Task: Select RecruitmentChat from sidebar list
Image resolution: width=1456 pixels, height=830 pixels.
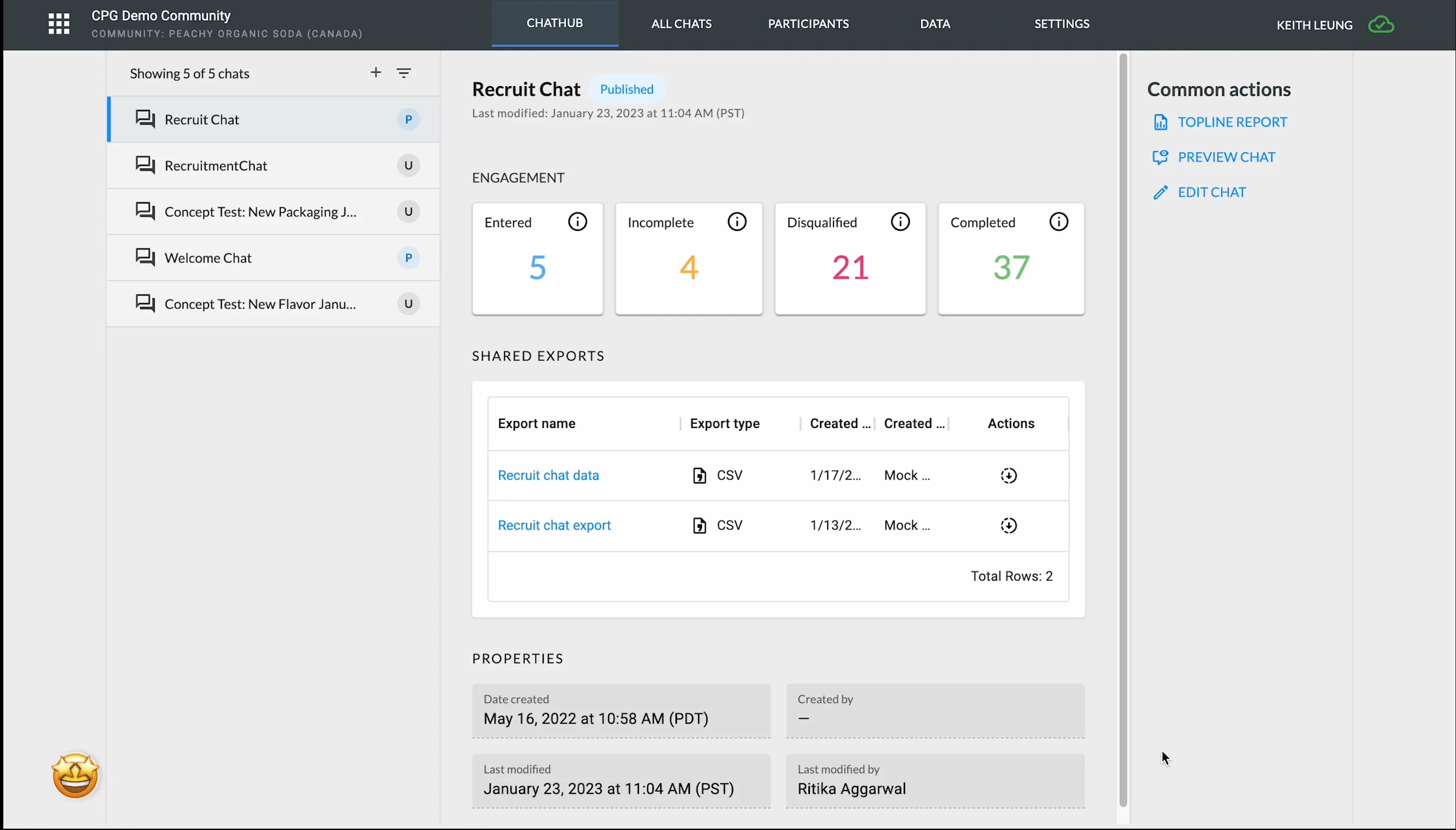Action: [216, 165]
